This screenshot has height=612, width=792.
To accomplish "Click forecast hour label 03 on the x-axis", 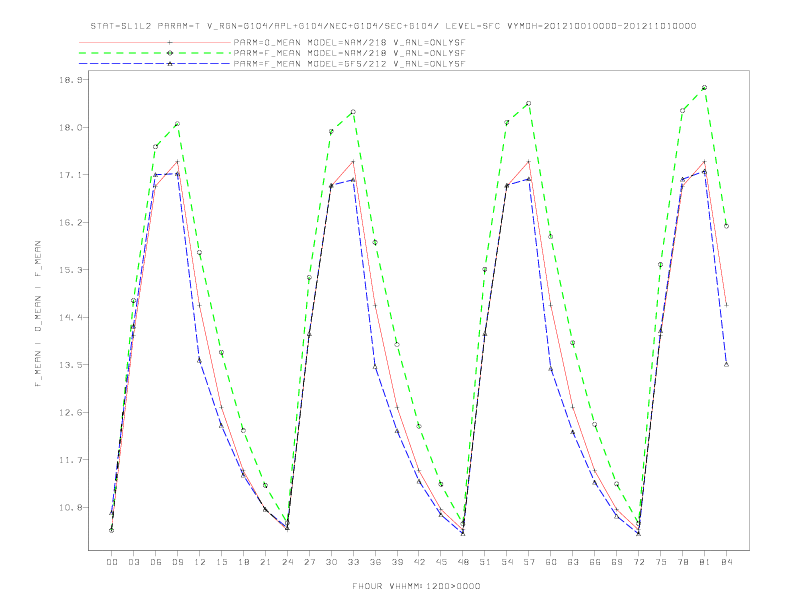I will click(133, 562).
